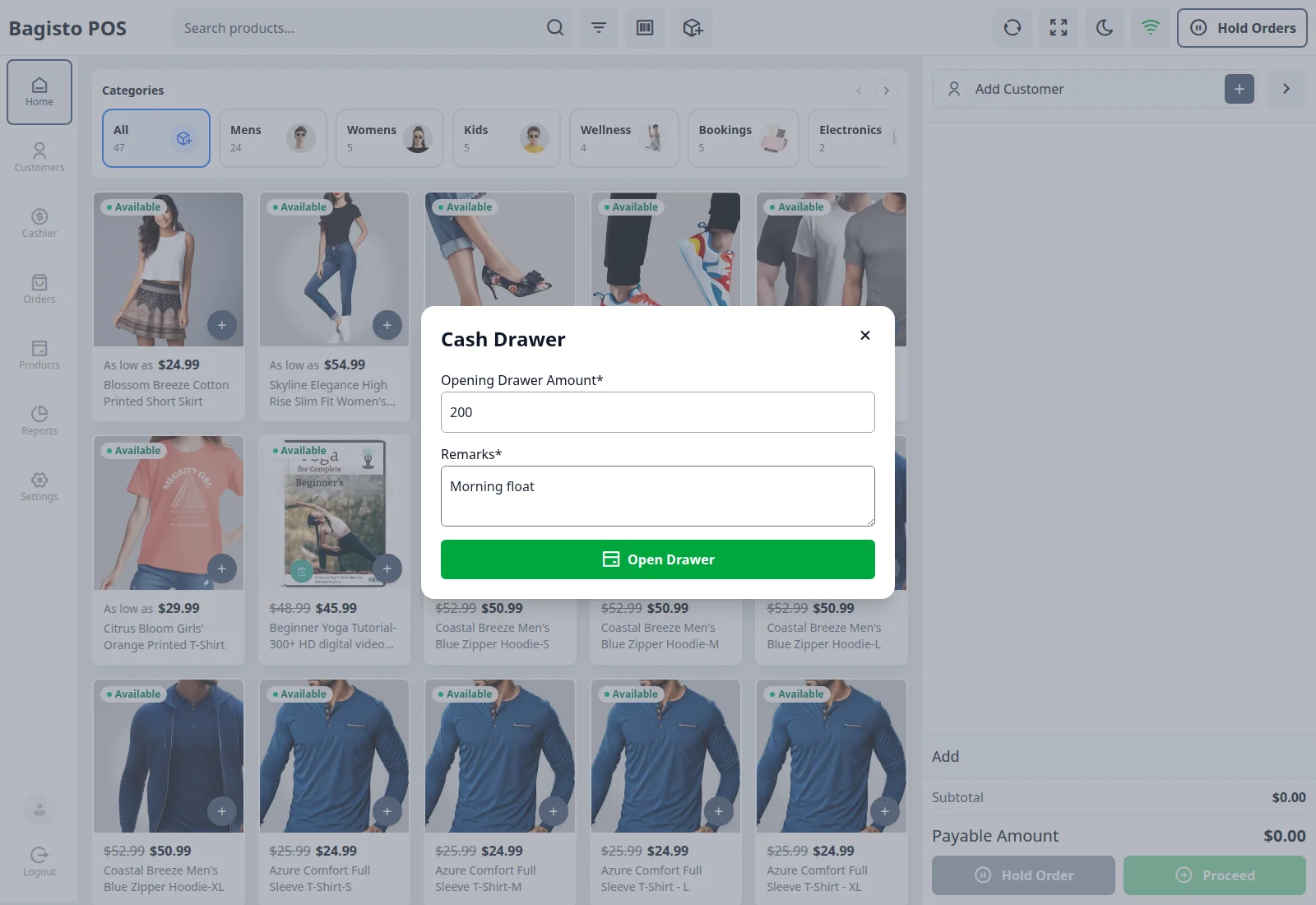1316x905 pixels.
Task: Open the Reports sidebar item
Action: click(39, 420)
